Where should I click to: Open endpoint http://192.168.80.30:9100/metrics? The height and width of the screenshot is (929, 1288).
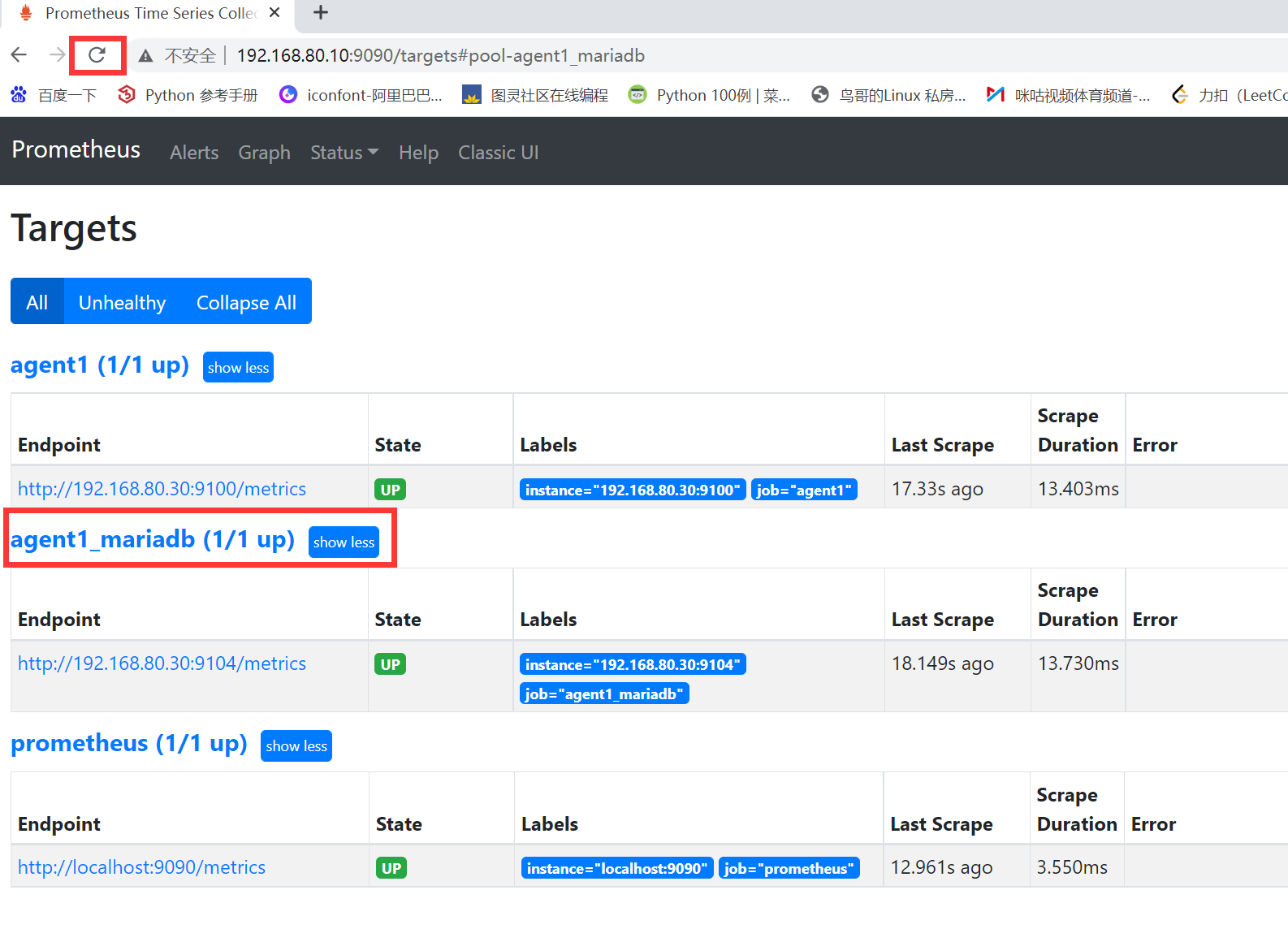[162, 489]
